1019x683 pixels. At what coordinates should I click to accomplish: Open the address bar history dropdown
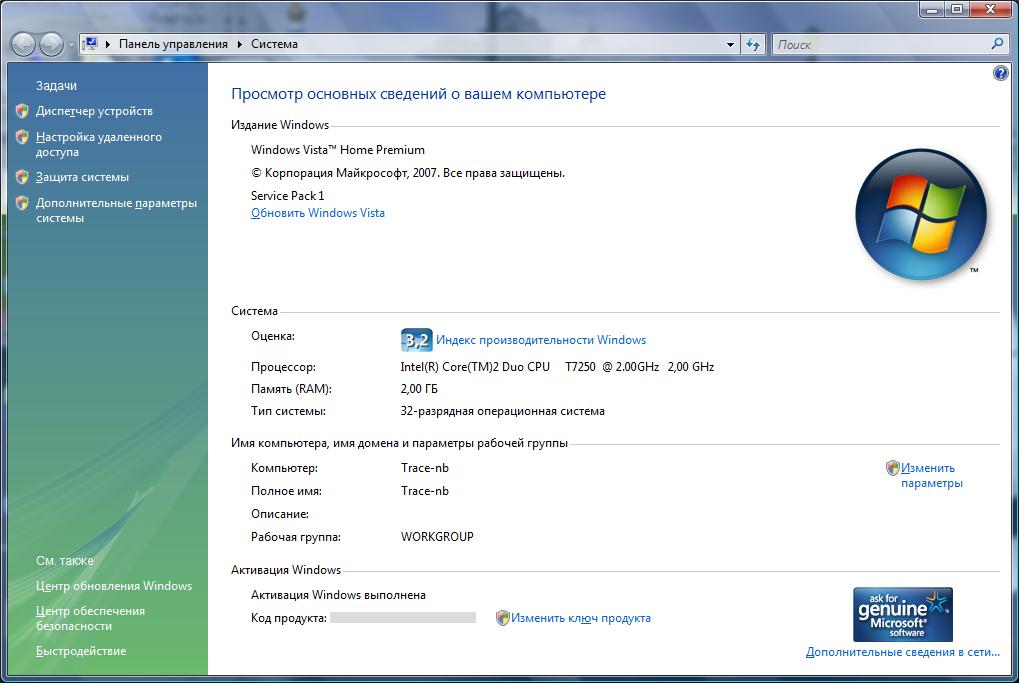(730, 45)
